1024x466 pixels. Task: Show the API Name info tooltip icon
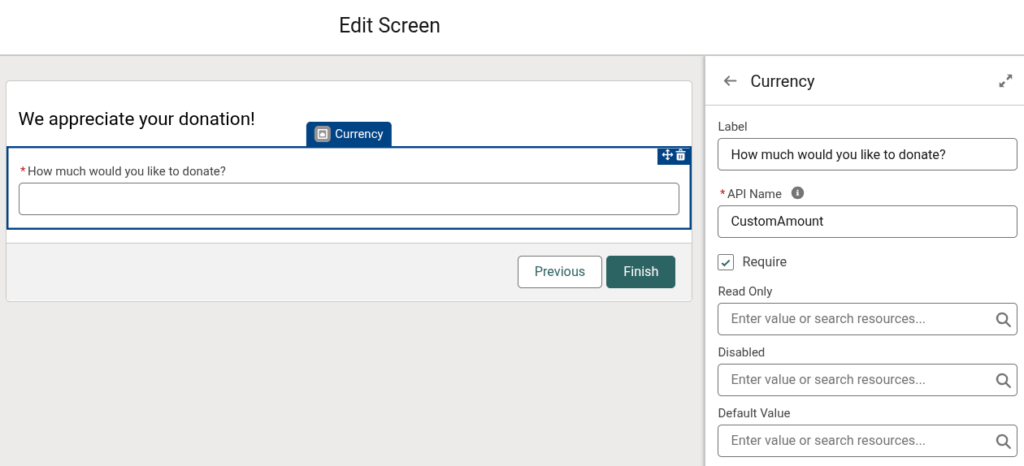pos(797,193)
